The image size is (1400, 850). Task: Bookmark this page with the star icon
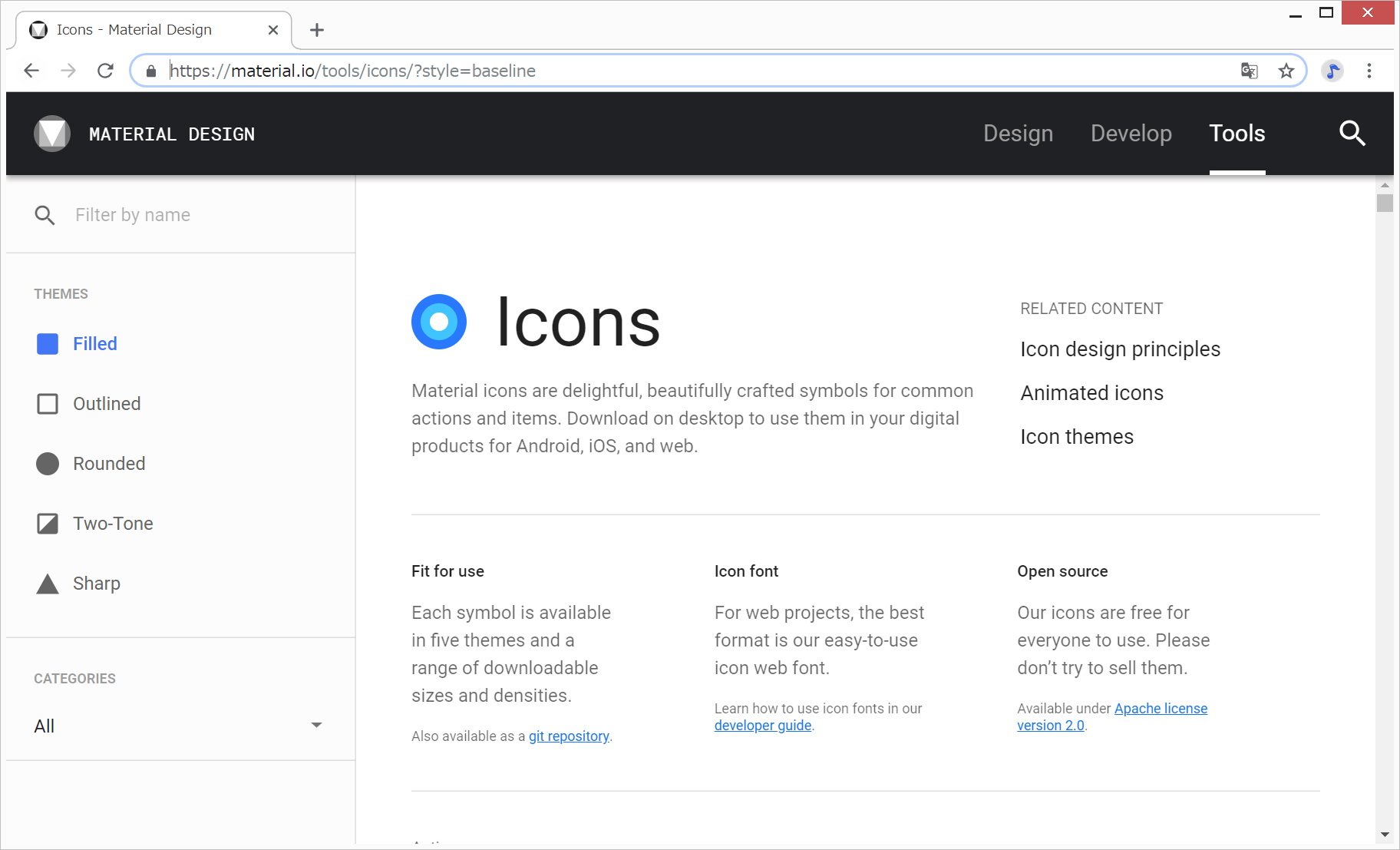[1286, 71]
